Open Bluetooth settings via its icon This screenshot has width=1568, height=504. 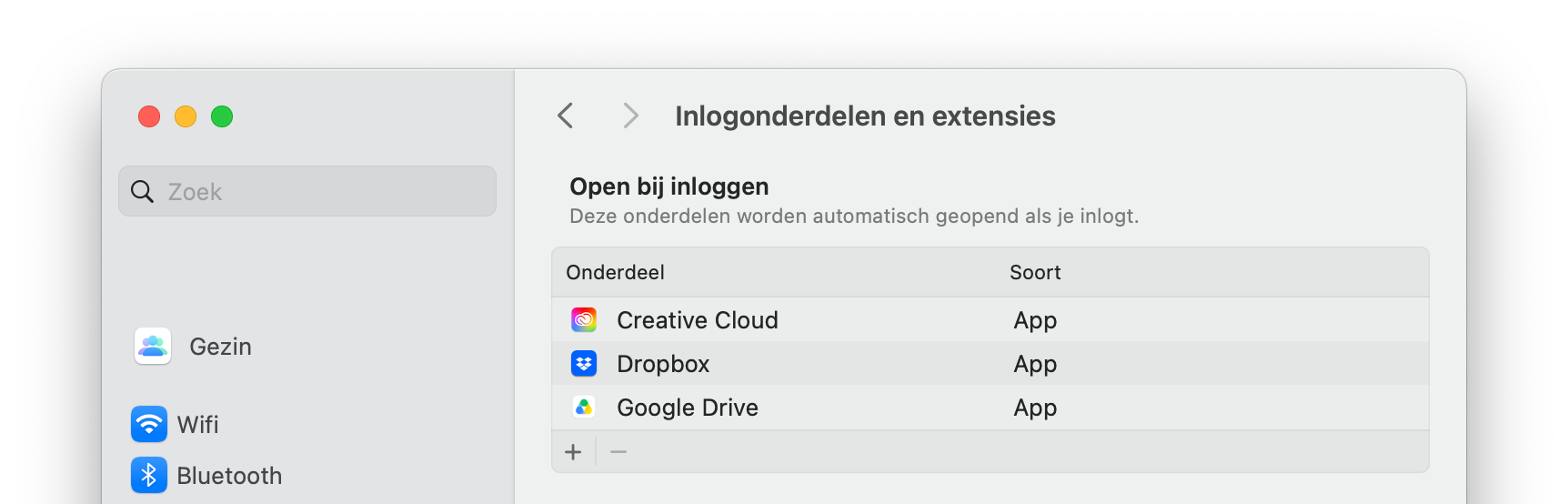[149, 475]
